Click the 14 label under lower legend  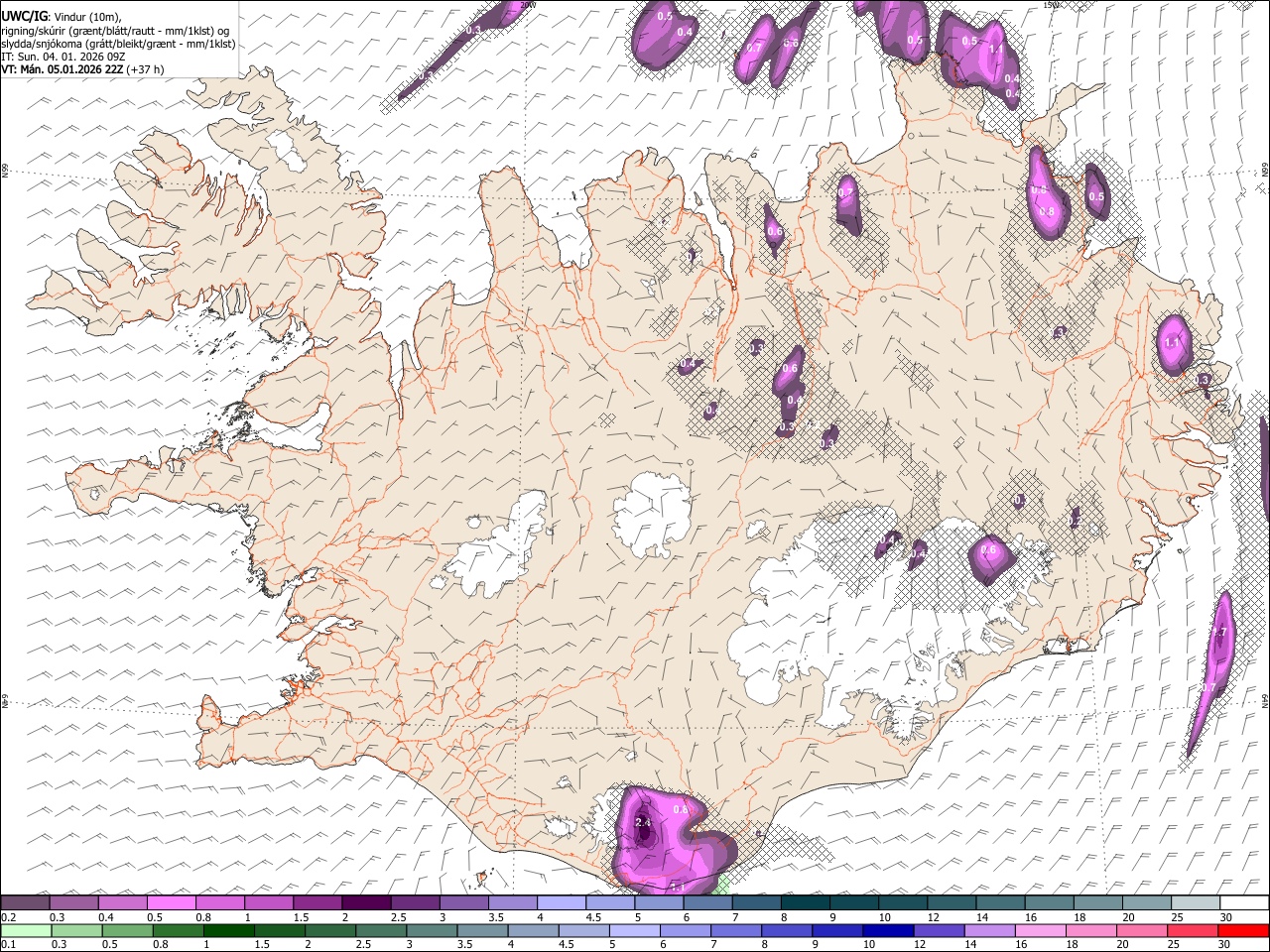coord(970,944)
